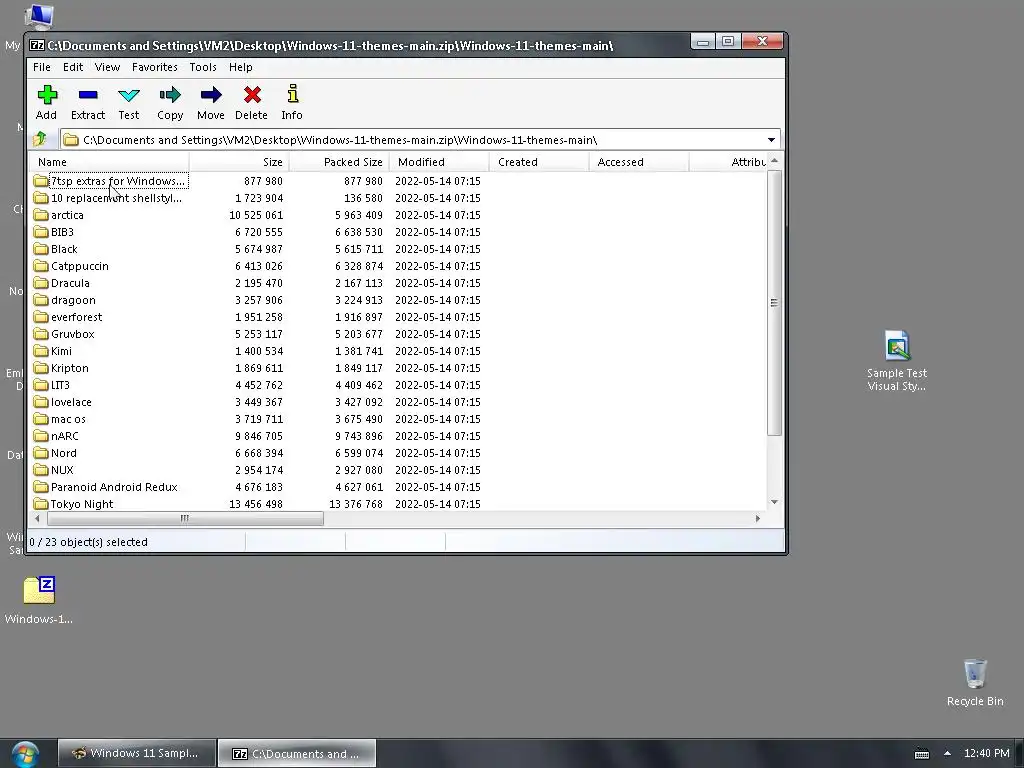This screenshot has height=768, width=1024.
Task: Sort by the Modified column header
Action: (x=439, y=162)
